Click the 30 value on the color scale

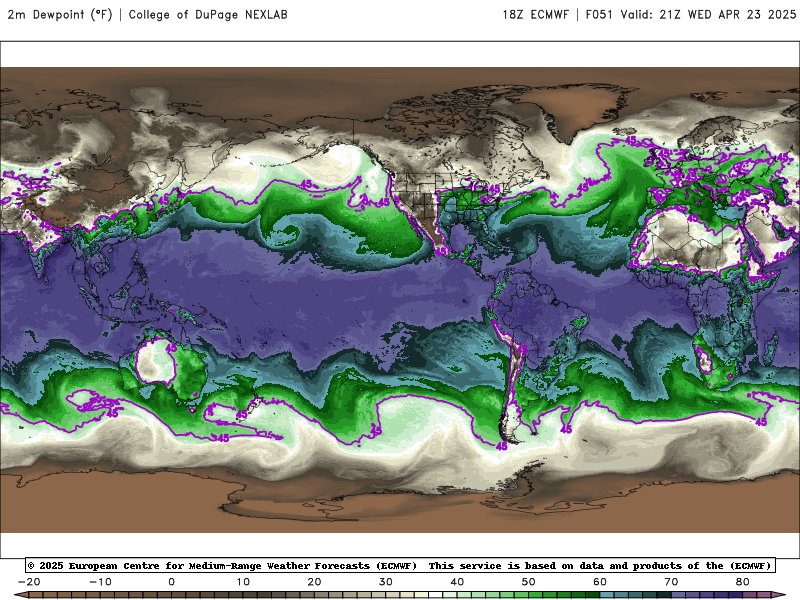(x=386, y=582)
